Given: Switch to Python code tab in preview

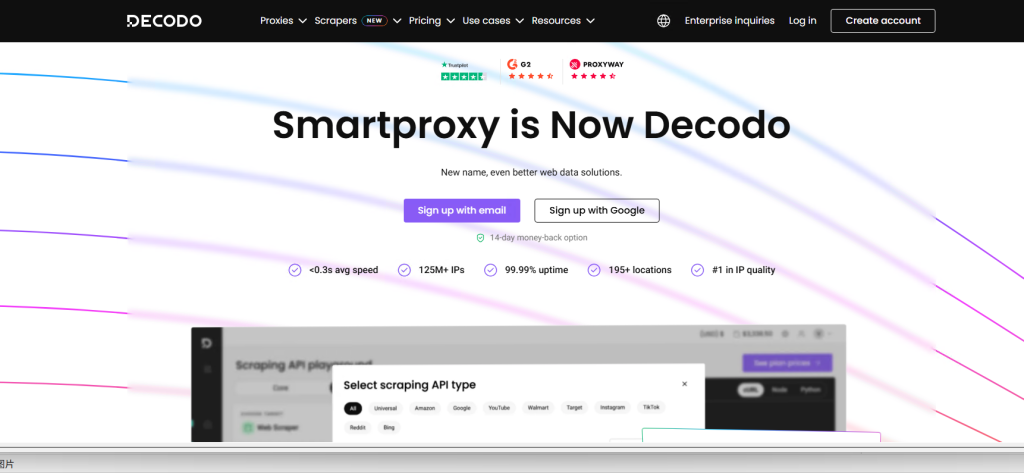Looking at the screenshot, I should 810,390.
